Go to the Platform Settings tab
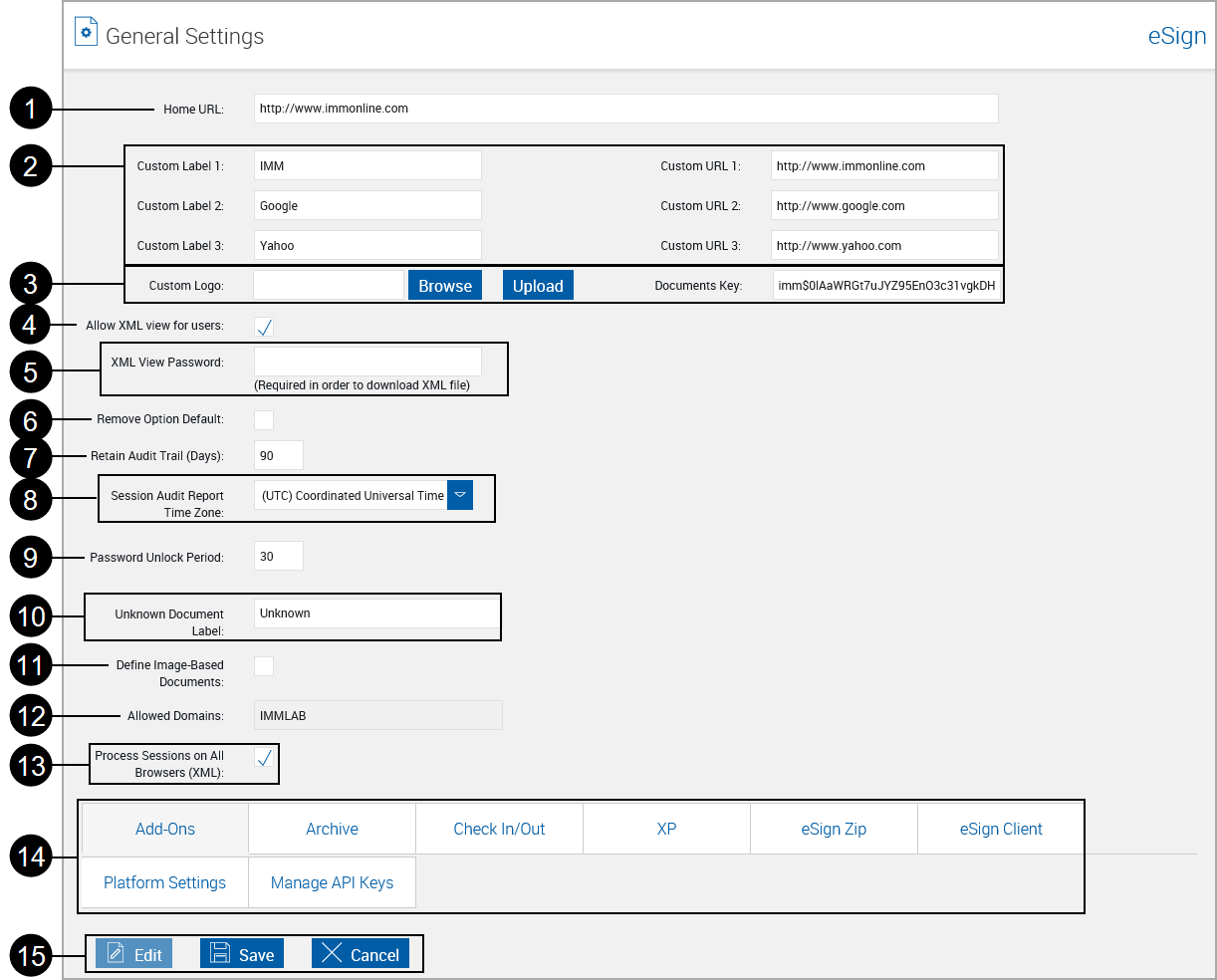 (x=164, y=882)
